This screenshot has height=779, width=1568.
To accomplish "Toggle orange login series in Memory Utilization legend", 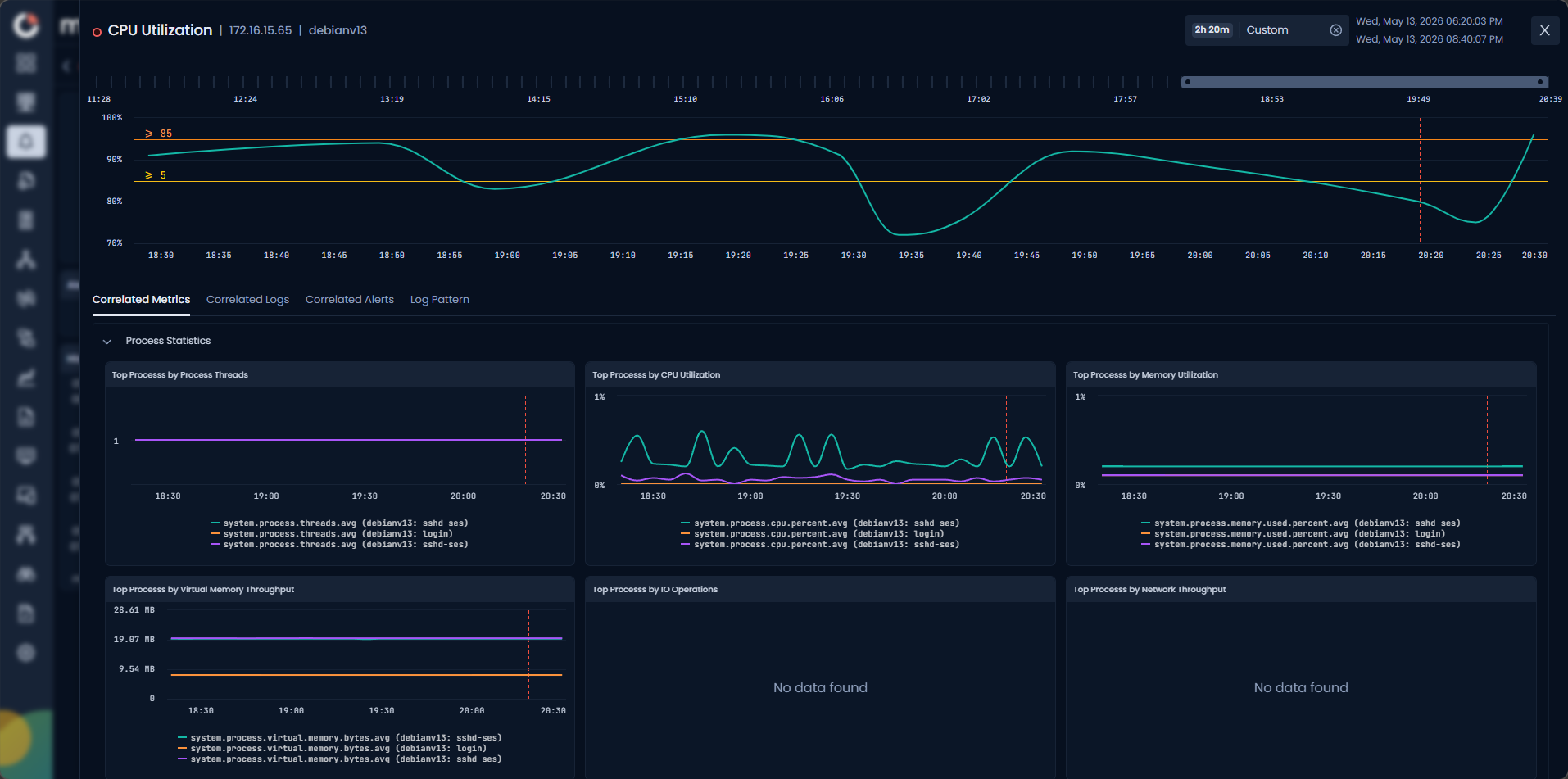I will tap(1294, 534).
